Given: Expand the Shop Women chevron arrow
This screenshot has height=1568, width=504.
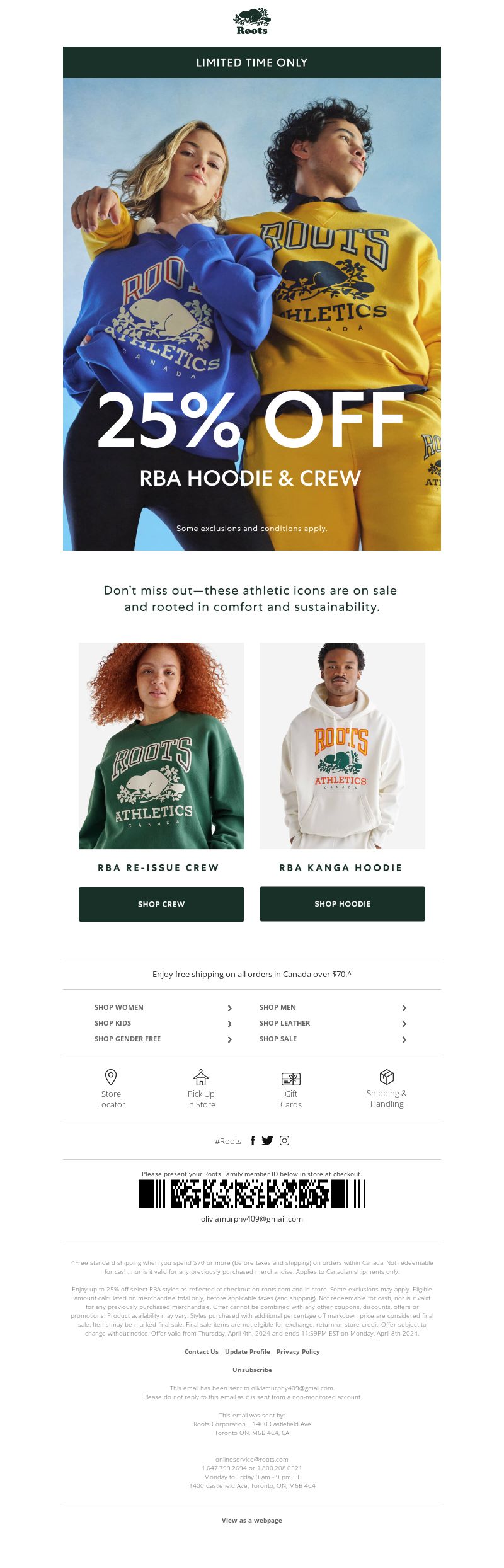Looking at the screenshot, I should [x=229, y=1008].
